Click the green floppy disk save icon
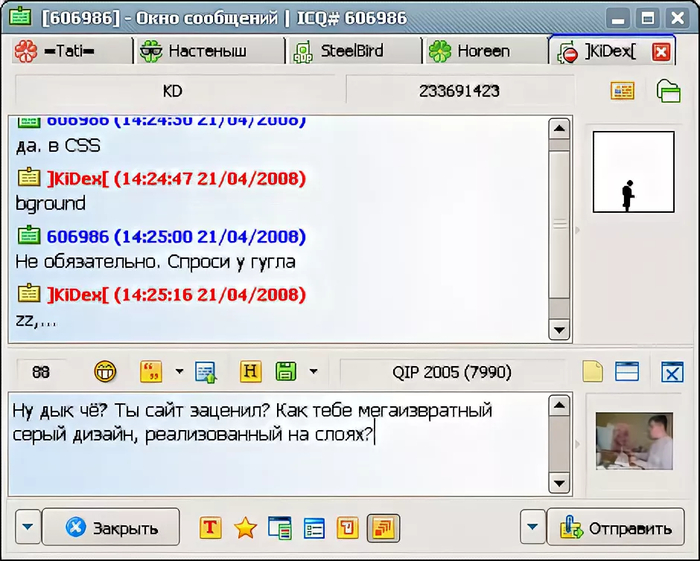 pos(286,372)
